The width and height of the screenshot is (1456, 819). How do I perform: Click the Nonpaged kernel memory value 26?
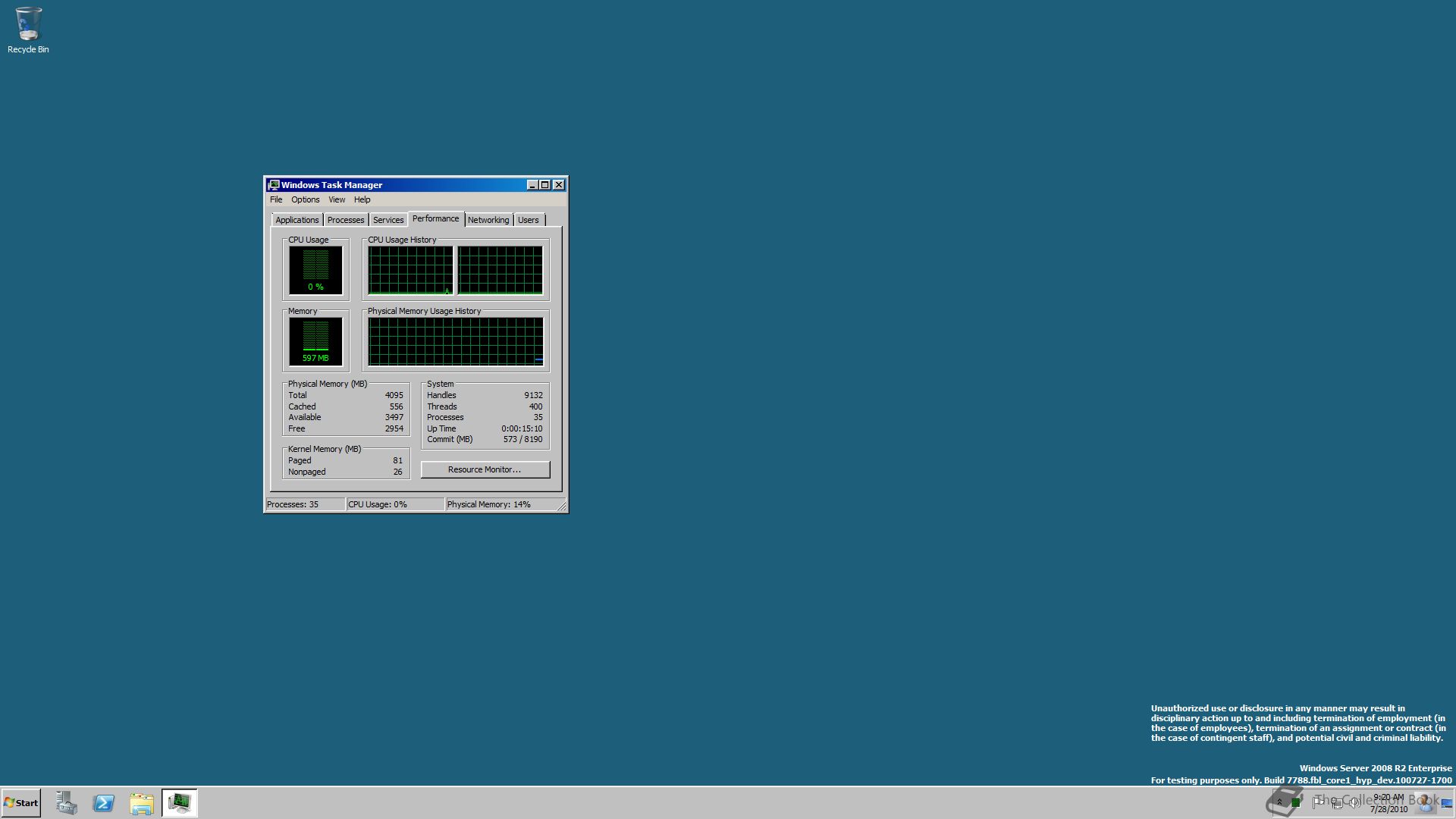pos(398,472)
